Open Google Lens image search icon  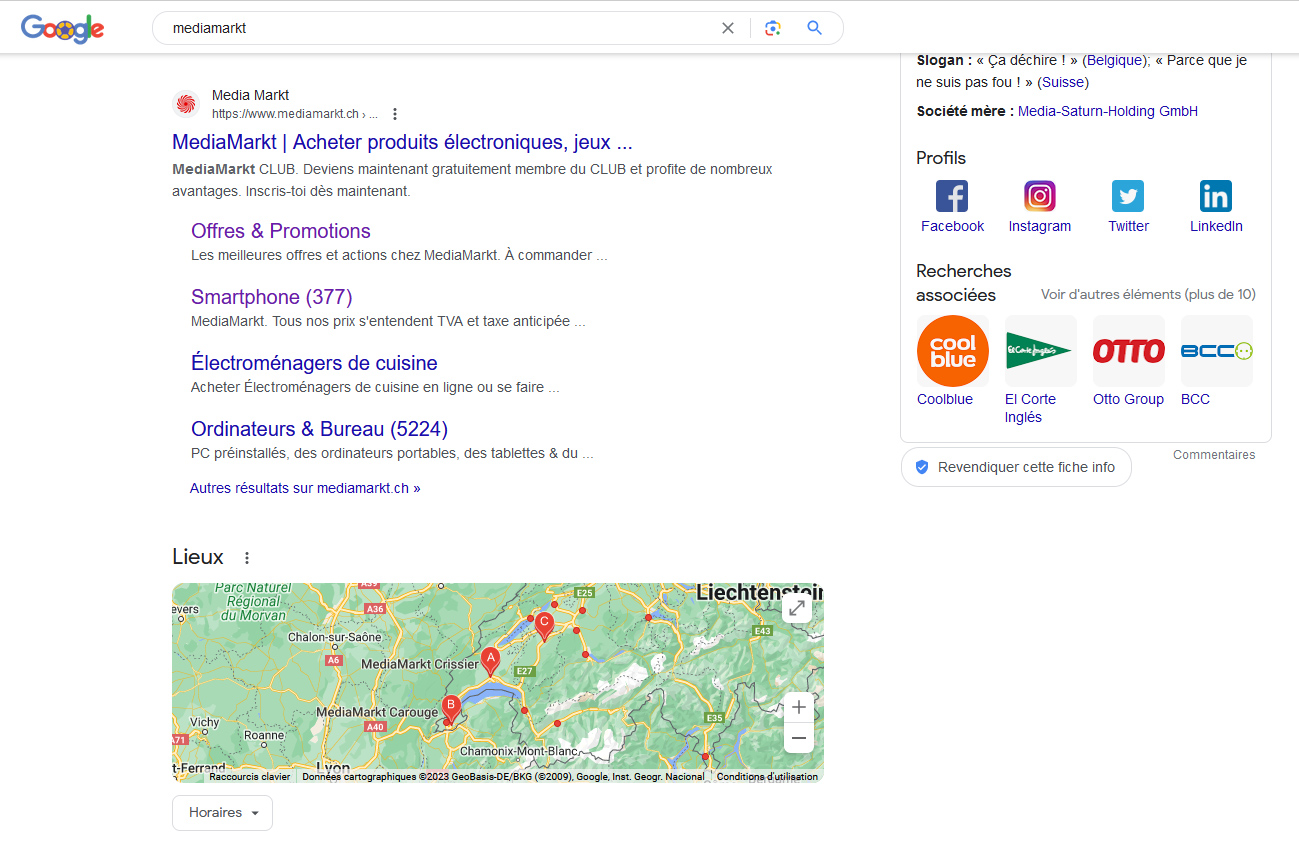(772, 28)
